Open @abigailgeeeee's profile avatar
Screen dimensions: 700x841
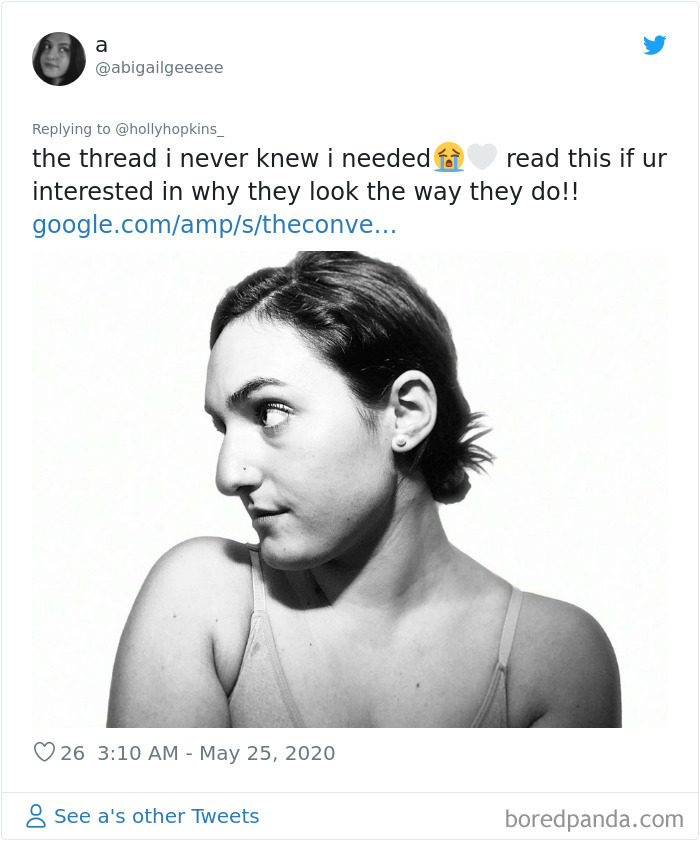tap(59, 58)
